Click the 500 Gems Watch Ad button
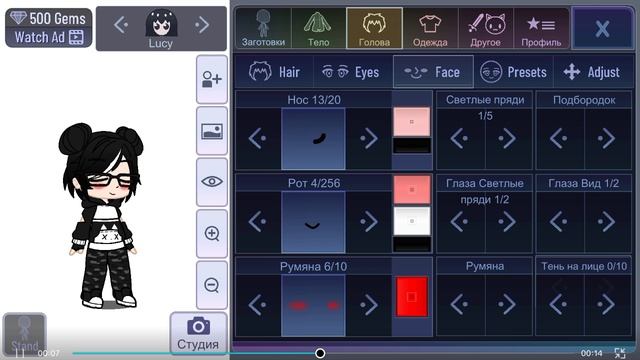 (49, 28)
